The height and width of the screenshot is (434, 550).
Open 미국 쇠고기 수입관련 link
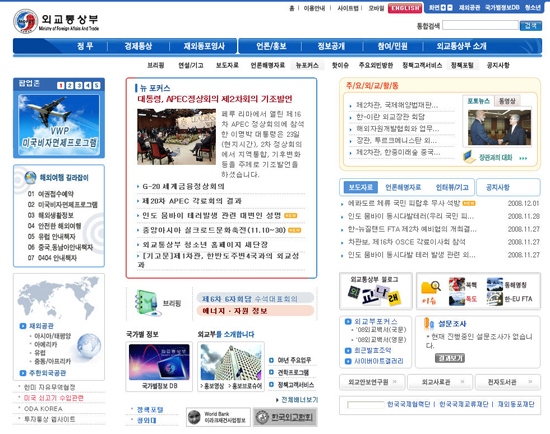(54, 398)
